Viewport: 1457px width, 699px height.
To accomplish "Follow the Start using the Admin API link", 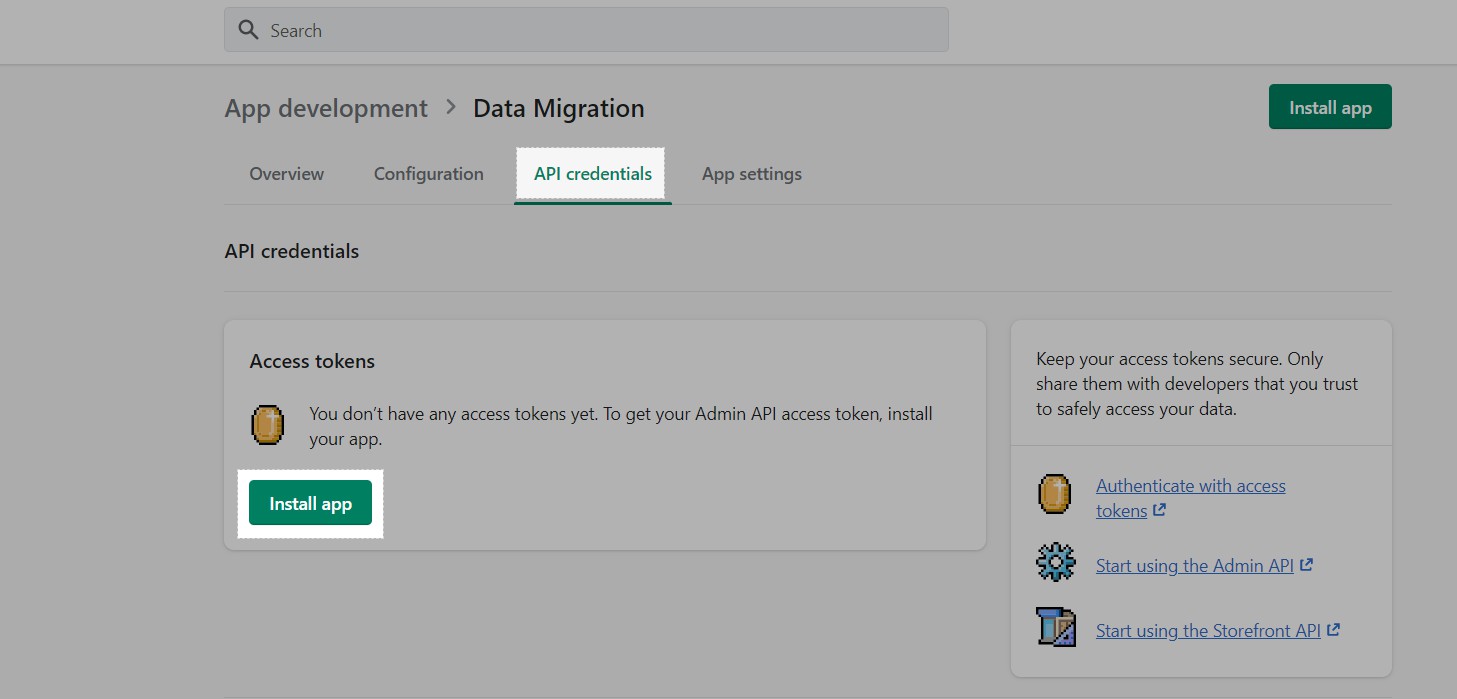I will click(x=1195, y=565).
